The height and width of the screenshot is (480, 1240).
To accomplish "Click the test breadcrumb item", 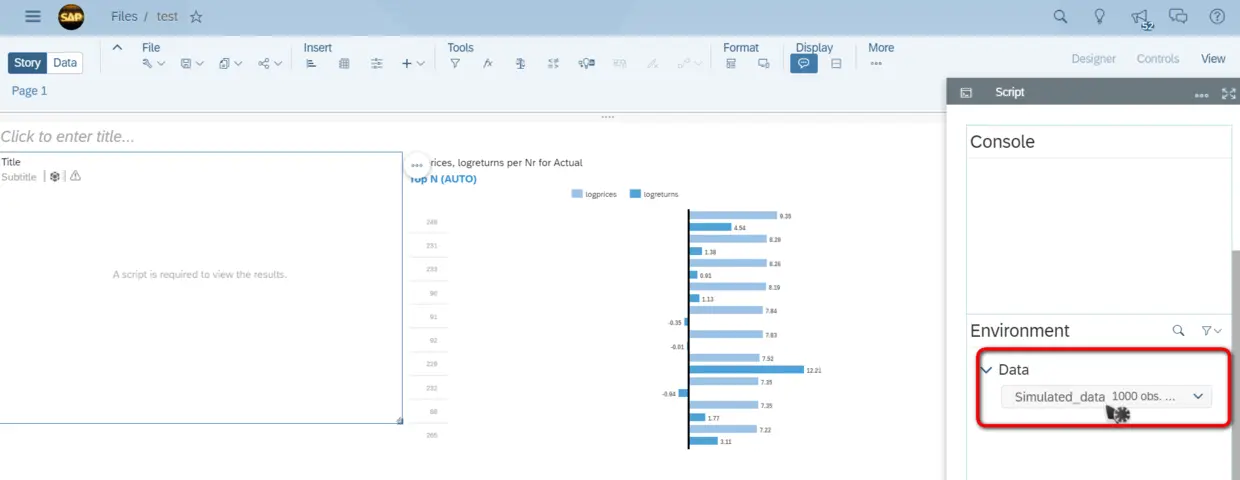I will tap(167, 16).
